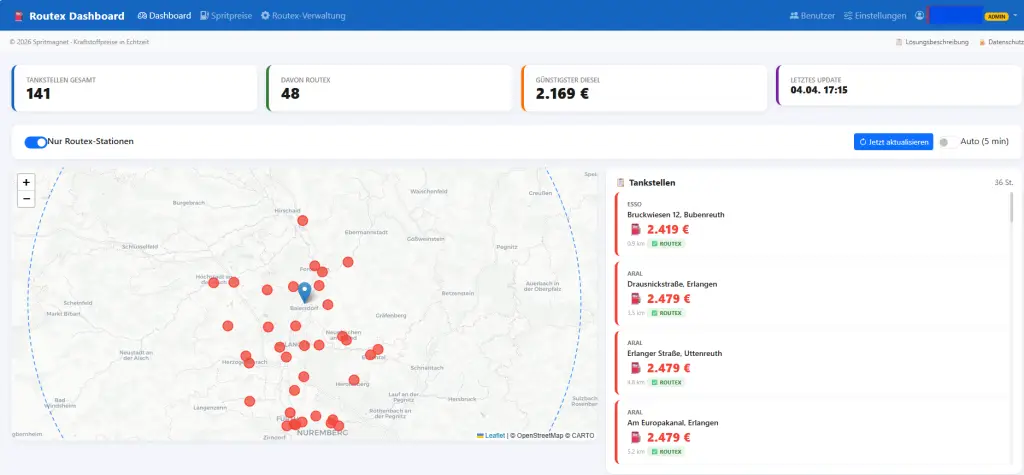Click the Tankstellen Gesamt 141 card
Screen dimensions: 1024x475
[x=135, y=88]
